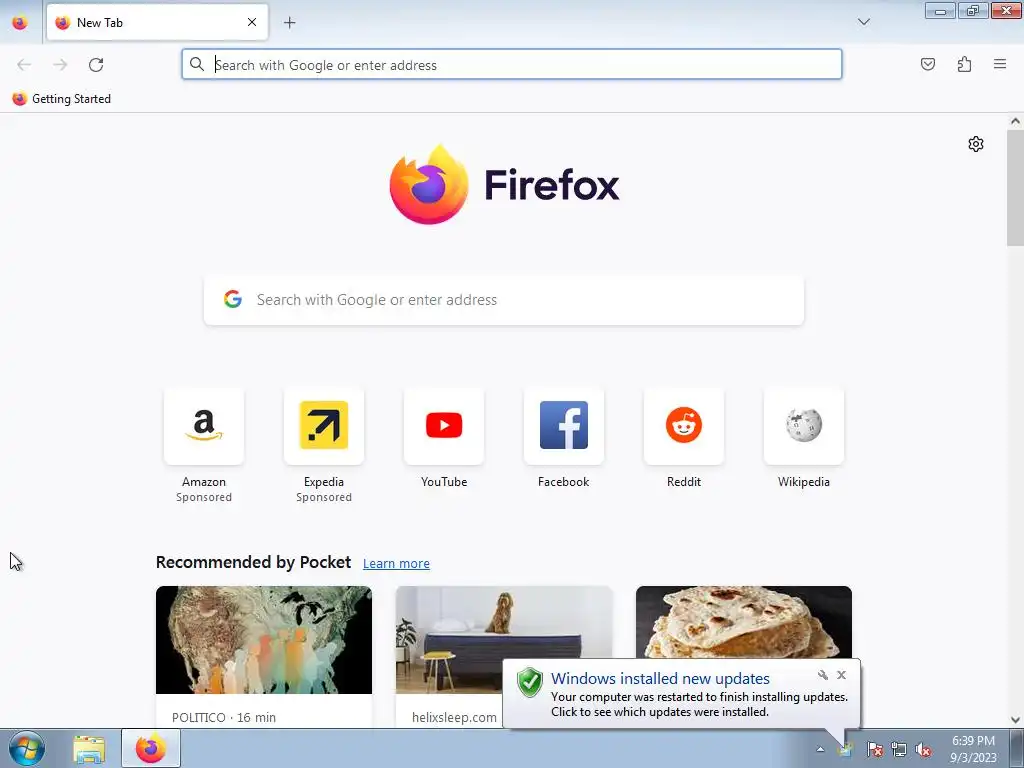
Task: Focus the URL bar search field
Action: coord(511,64)
